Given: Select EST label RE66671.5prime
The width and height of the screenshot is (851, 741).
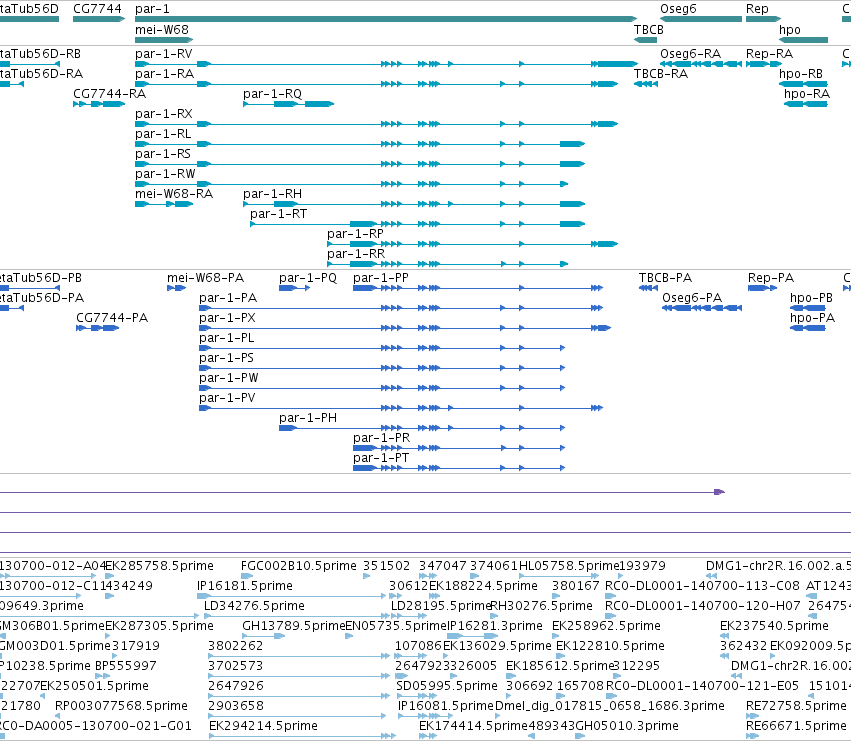Looking at the screenshot, I should [x=796, y=726].
